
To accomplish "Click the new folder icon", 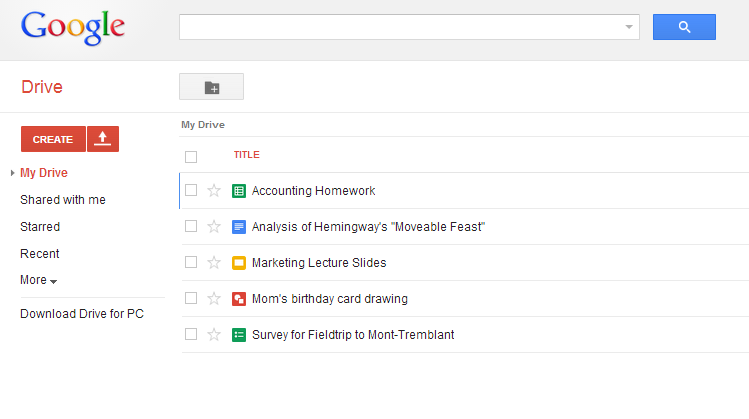I will pyautogui.click(x=211, y=88).
